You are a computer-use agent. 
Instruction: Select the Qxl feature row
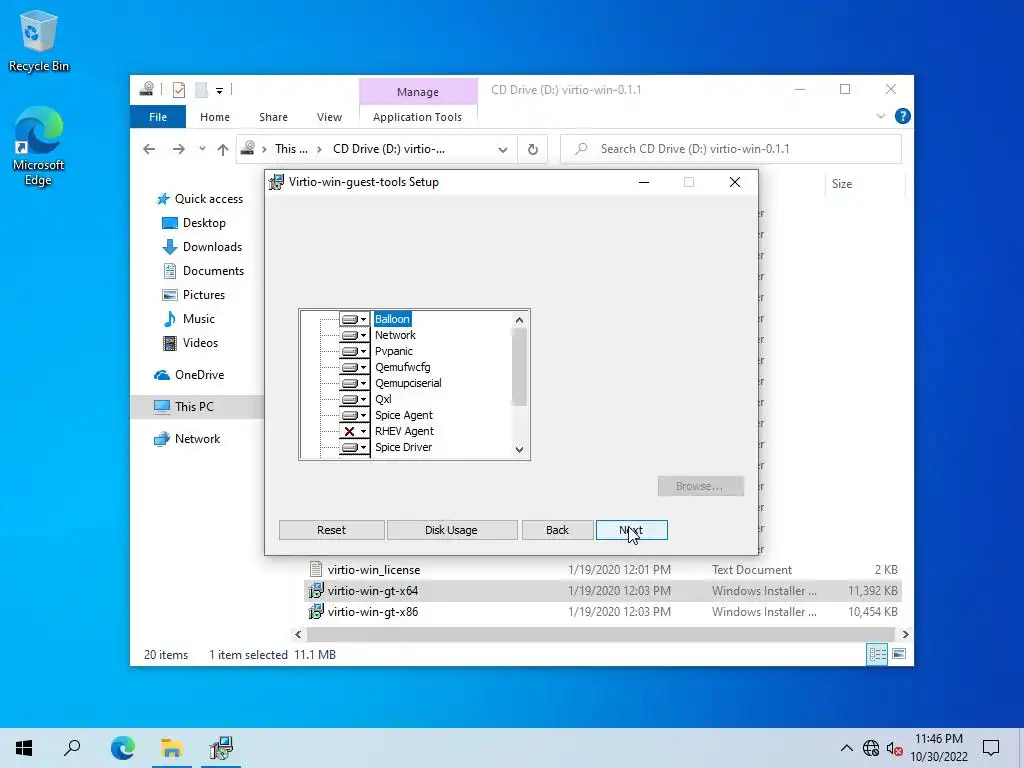tap(383, 399)
